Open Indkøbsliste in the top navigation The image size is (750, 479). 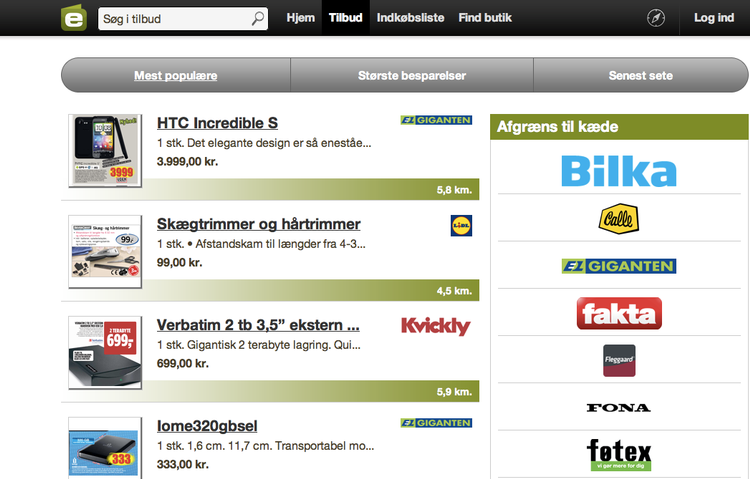pyautogui.click(x=410, y=18)
